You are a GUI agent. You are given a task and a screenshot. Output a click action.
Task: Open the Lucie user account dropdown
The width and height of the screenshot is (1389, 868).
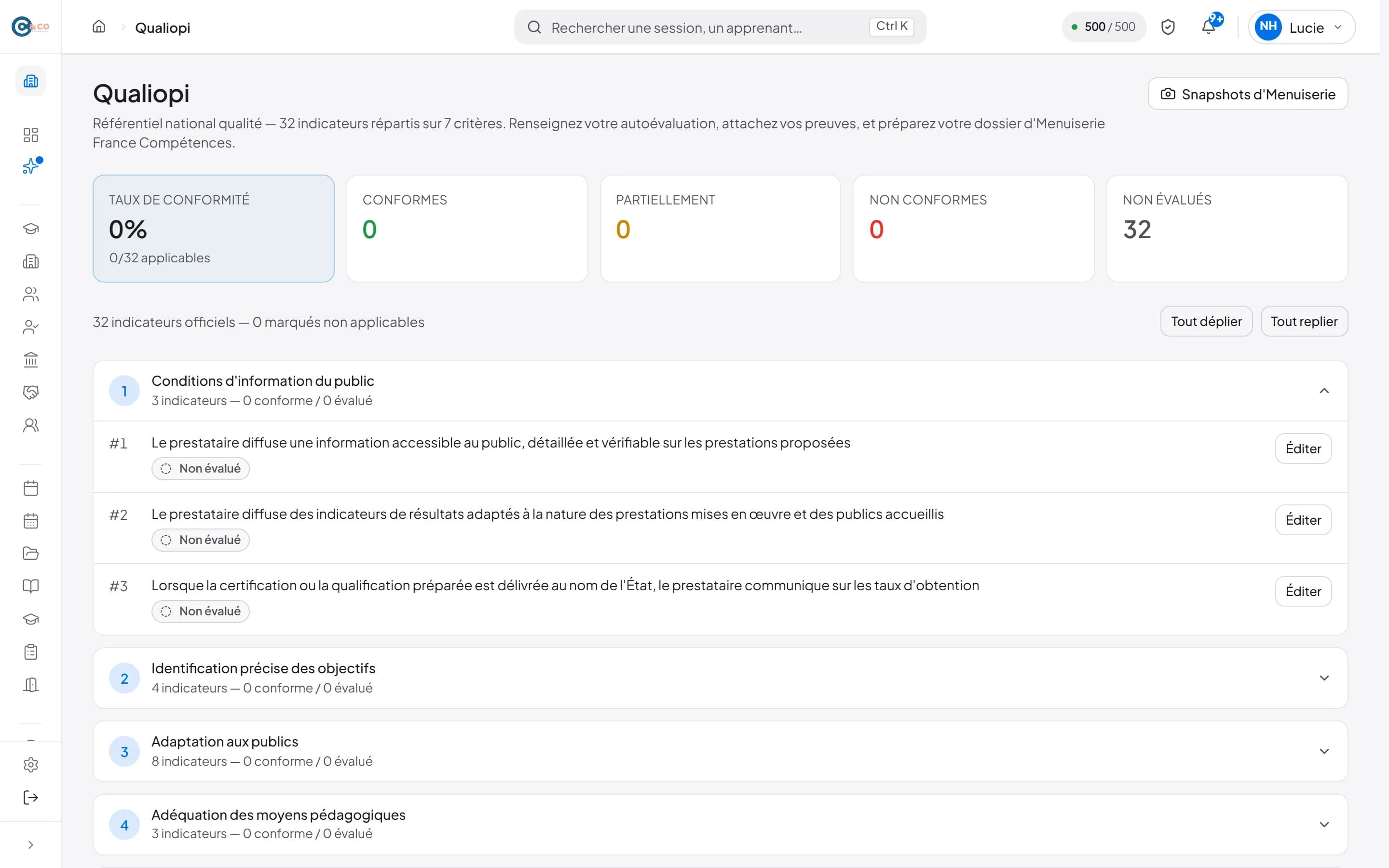[1302, 27]
